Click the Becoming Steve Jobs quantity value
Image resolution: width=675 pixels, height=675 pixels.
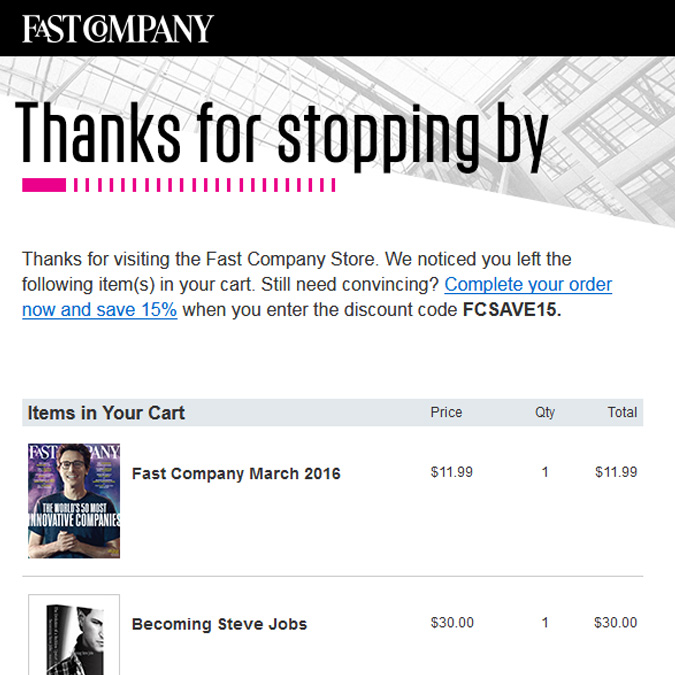tap(545, 623)
